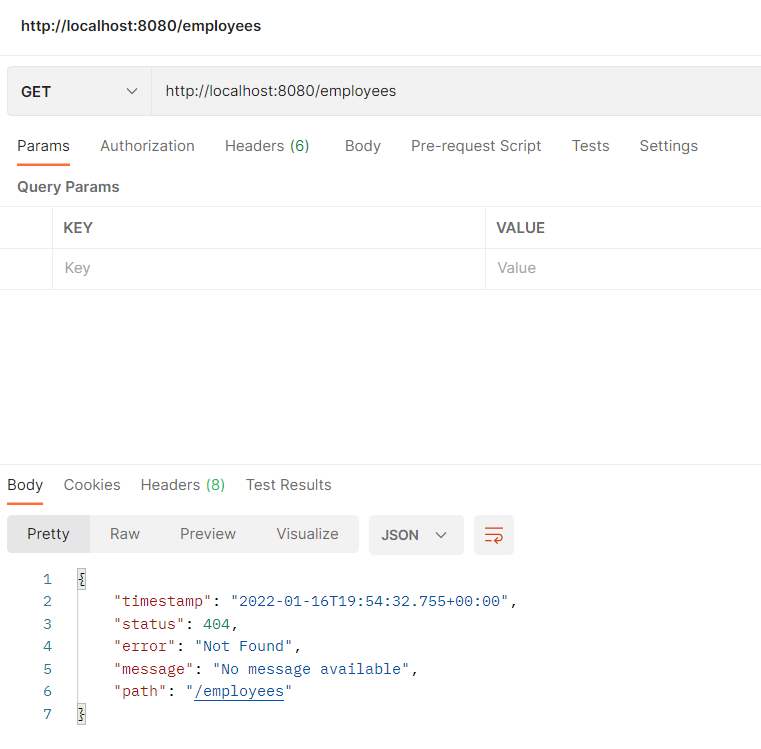
Task: Click the request URL input field
Action: point(456,91)
